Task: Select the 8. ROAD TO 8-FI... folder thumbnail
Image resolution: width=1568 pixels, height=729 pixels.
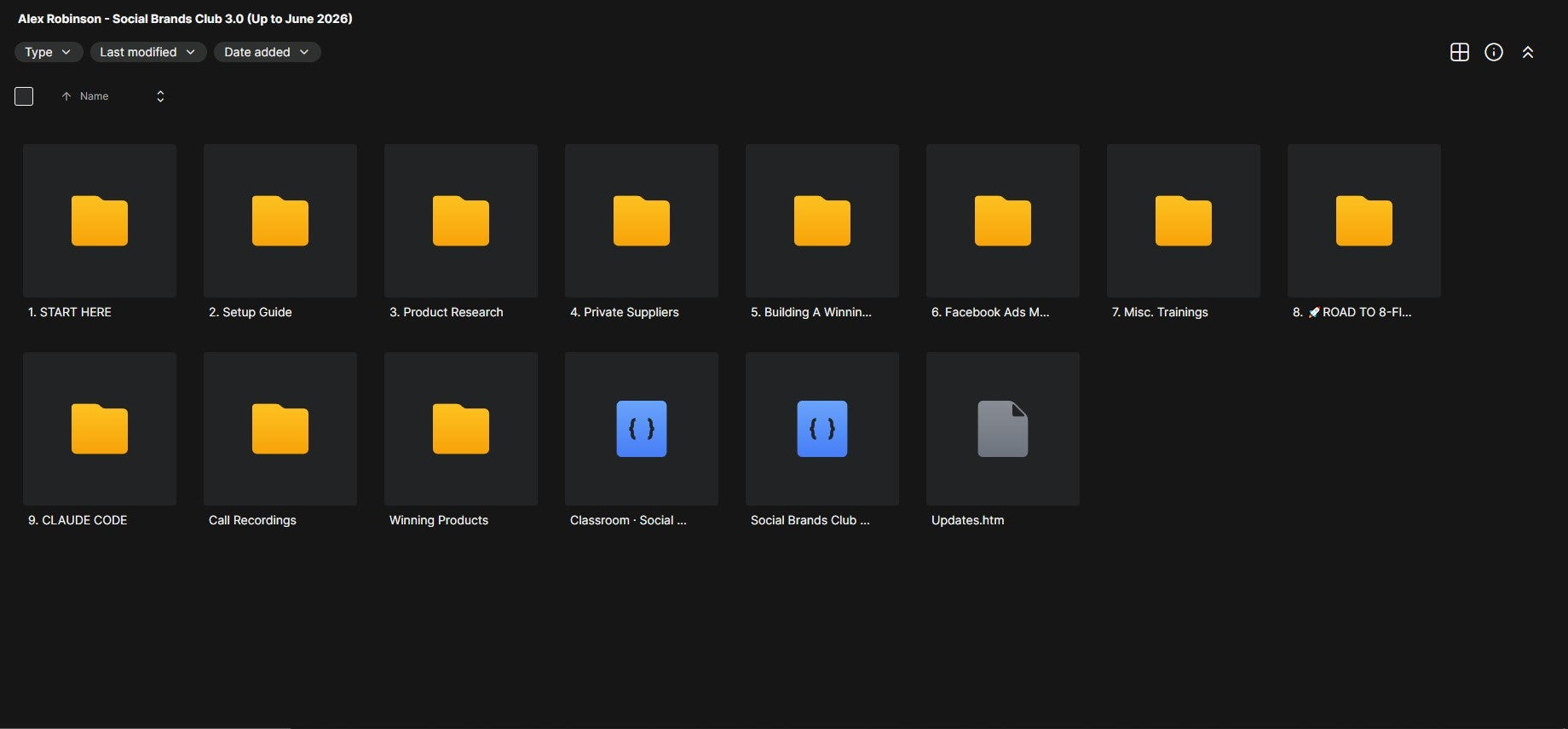Action: 1364,221
